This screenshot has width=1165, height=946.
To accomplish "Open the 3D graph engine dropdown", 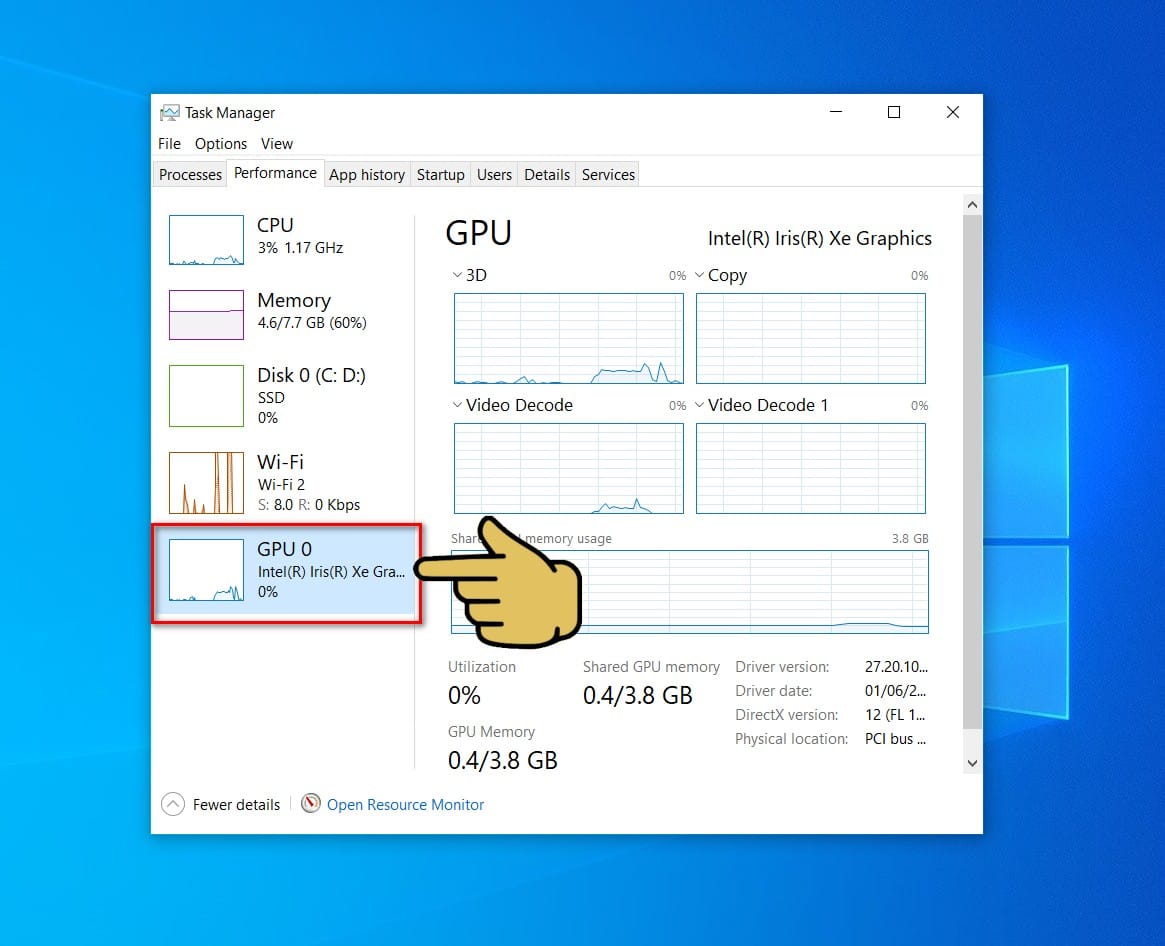I will pos(457,275).
